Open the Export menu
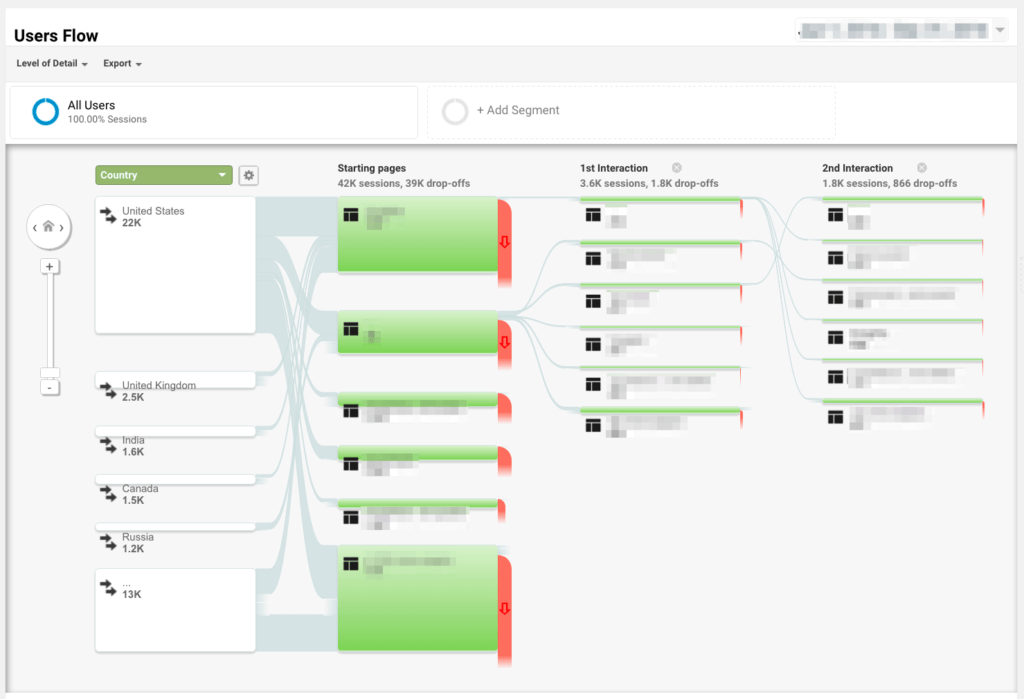This screenshot has width=1024, height=699. (119, 63)
